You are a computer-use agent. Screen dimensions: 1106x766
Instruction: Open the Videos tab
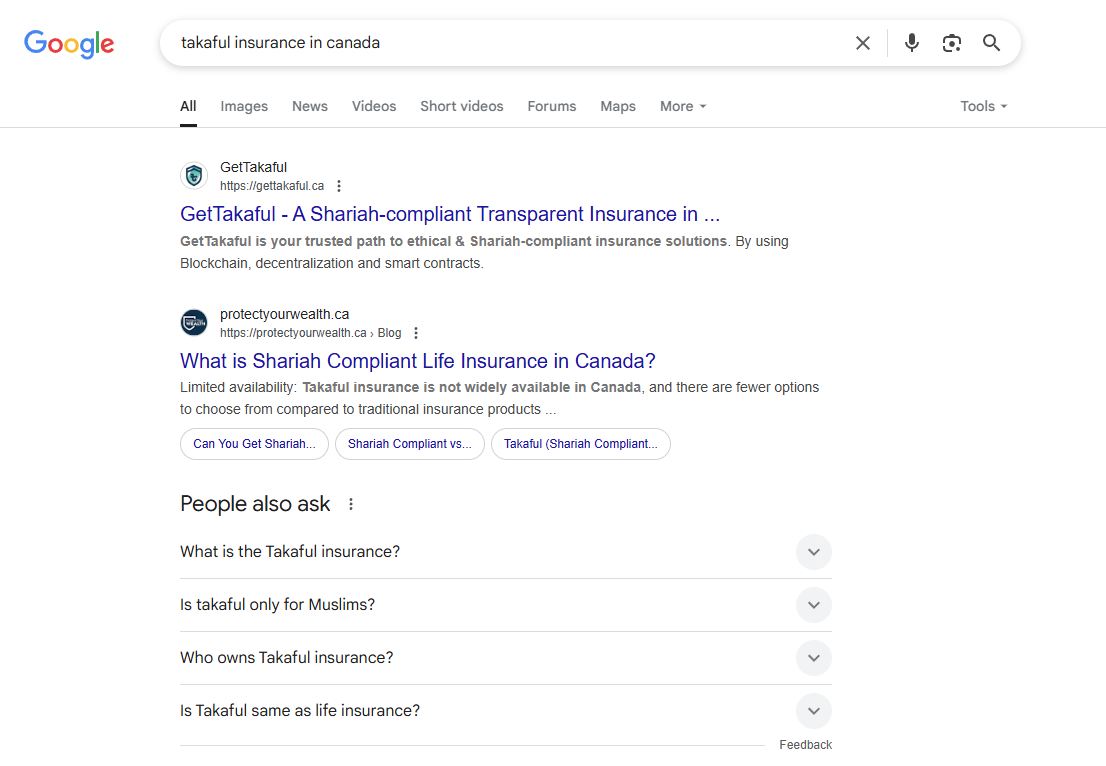coord(374,107)
